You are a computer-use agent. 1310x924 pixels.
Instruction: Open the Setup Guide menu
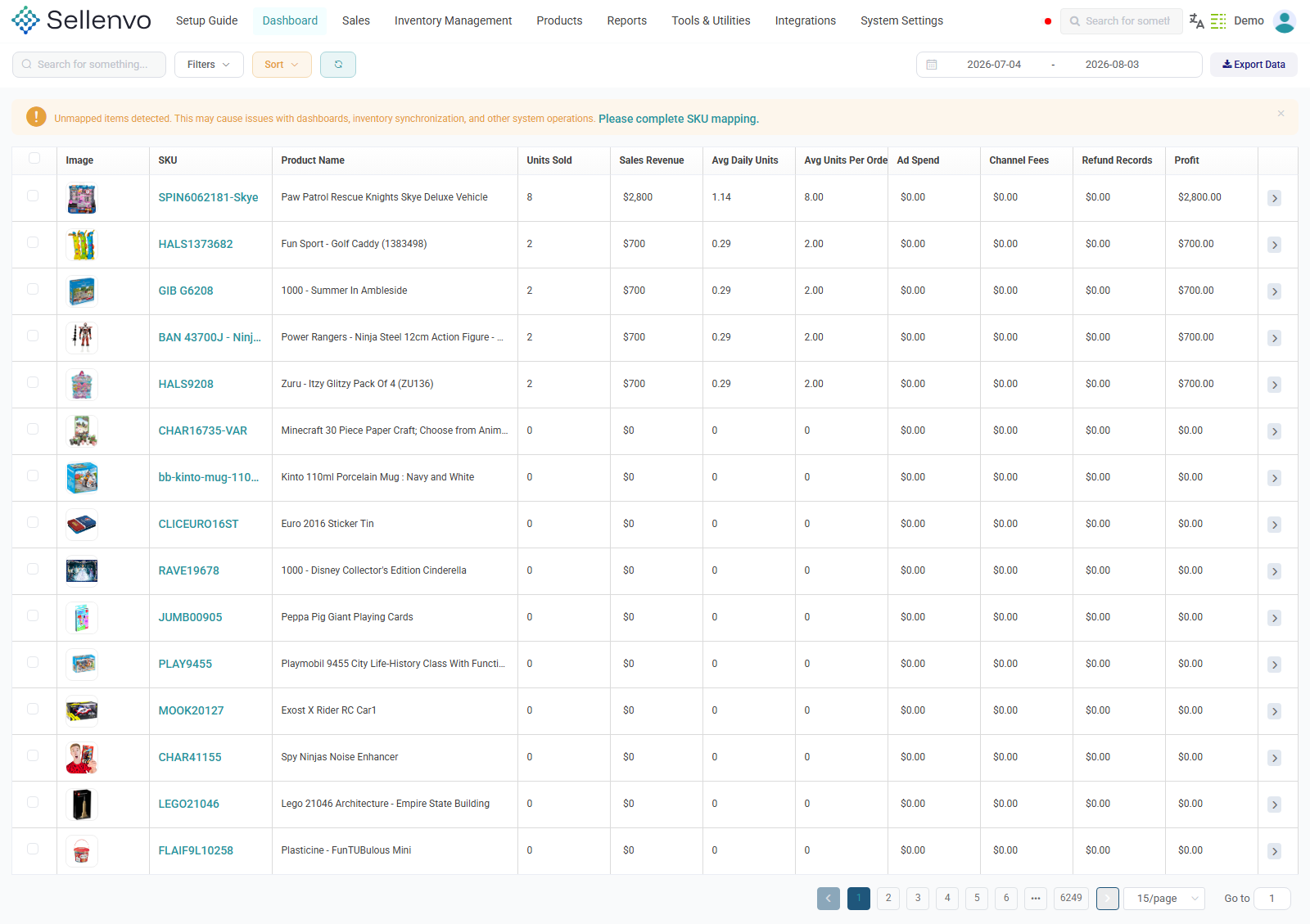[x=207, y=20]
